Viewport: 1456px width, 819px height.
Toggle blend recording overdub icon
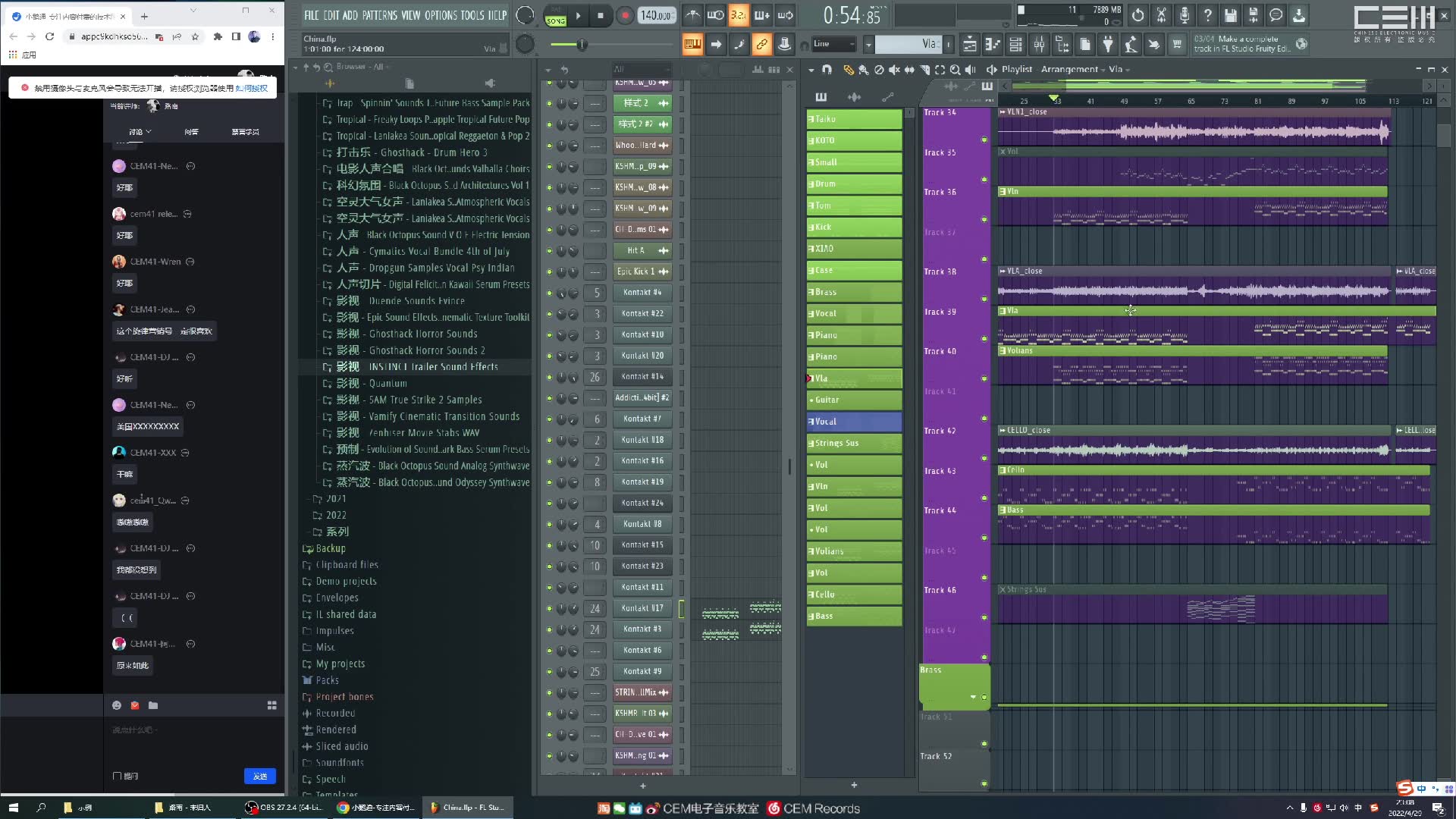click(x=761, y=15)
